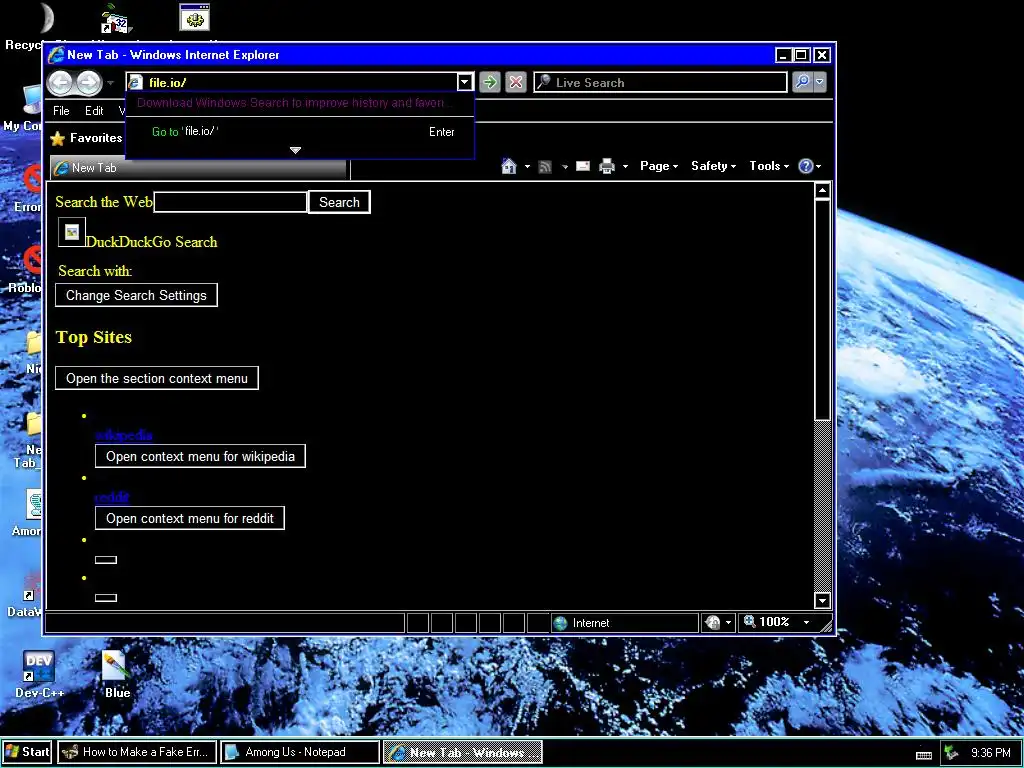Click the Print icon
The height and width of the screenshot is (768, 1024).
(607, 166)
